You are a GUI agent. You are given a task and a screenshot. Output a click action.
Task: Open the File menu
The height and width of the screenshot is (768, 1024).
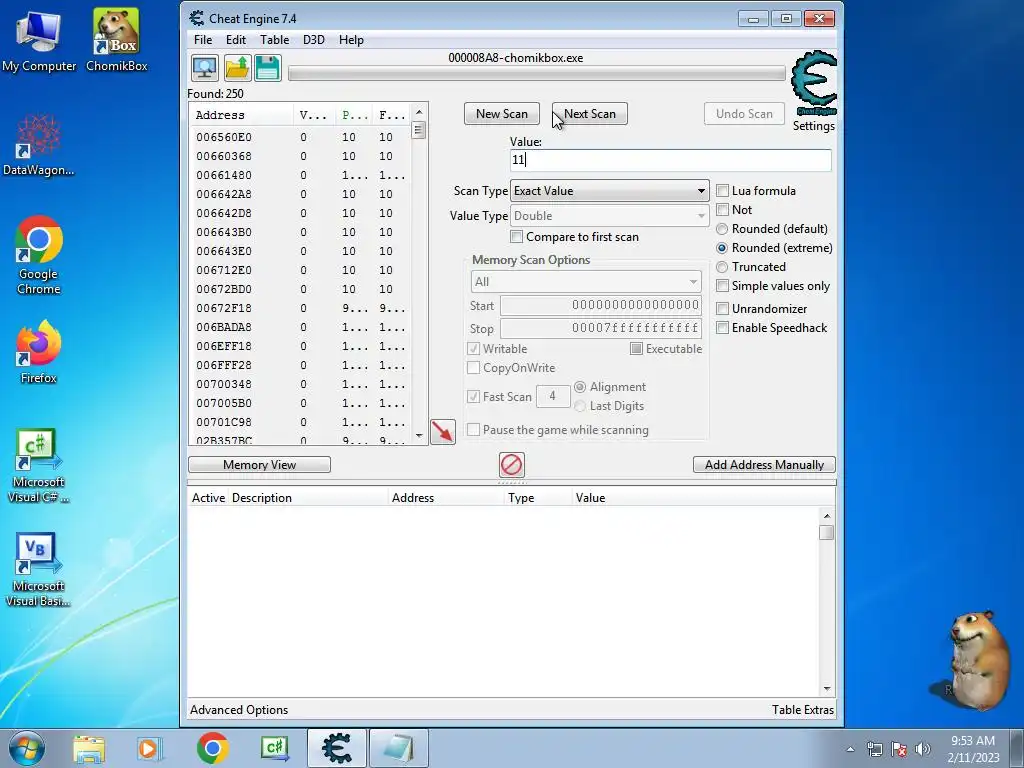coord(203,40)
